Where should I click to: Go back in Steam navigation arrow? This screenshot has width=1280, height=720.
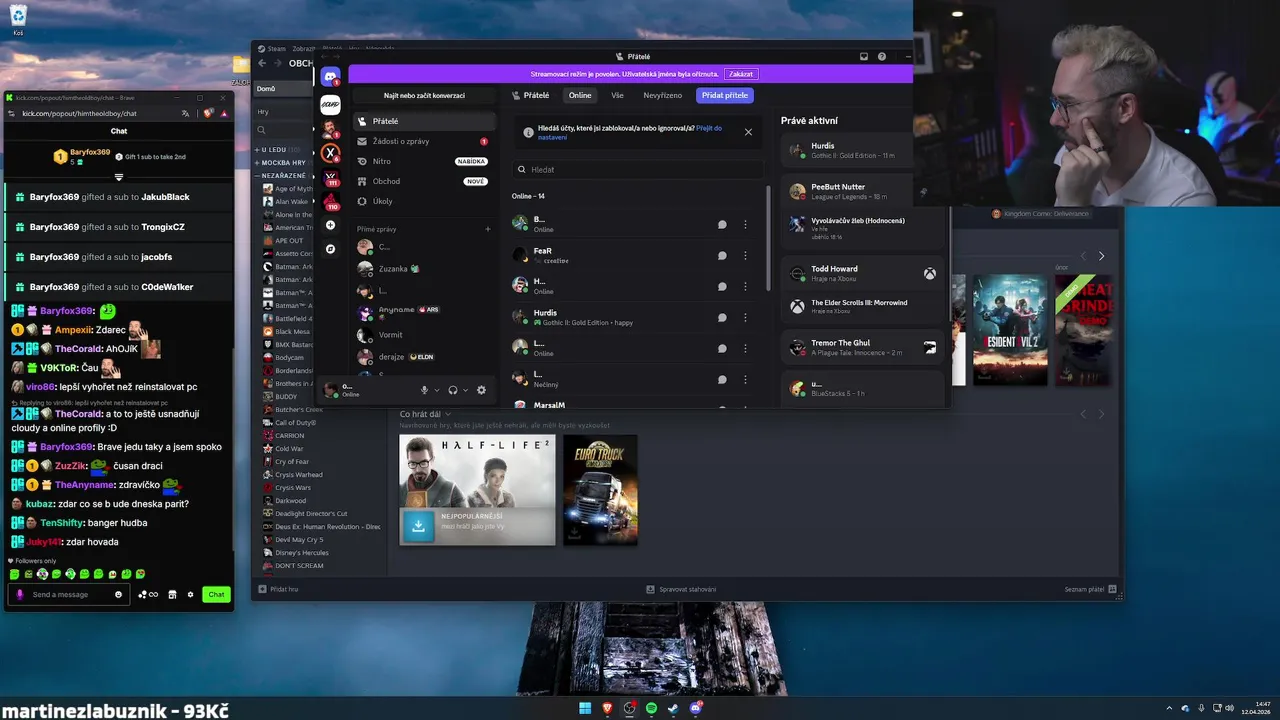(263, 63)
